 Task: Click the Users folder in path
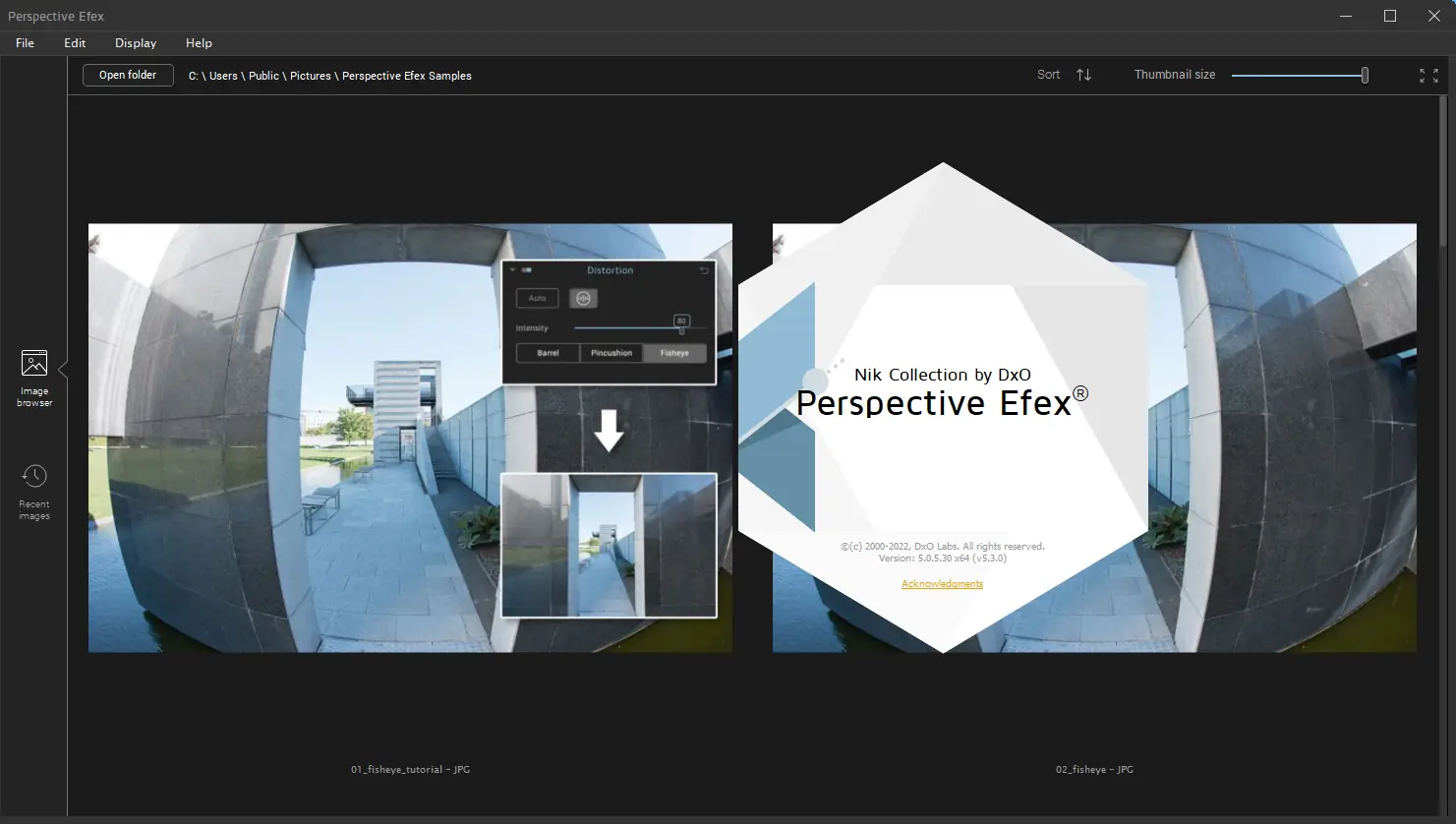point(223,76)
